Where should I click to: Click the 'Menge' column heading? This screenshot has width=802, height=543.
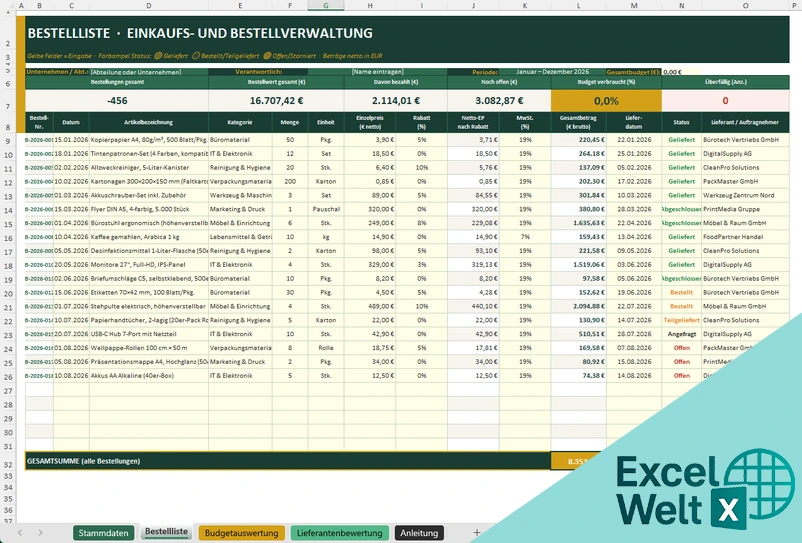pyautogui.click(x=290, y=122)
